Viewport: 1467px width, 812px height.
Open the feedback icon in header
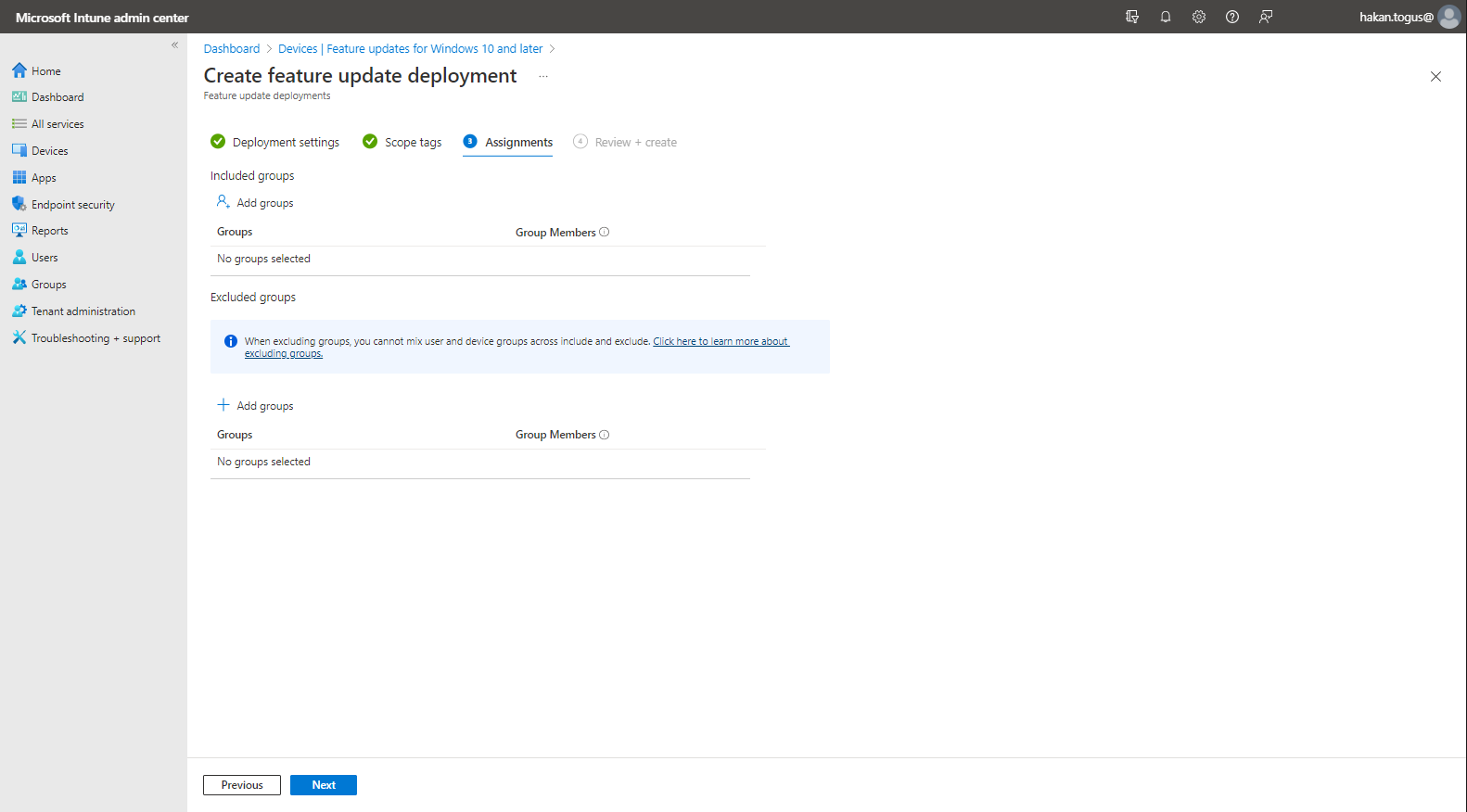[x=1266, y=17]
